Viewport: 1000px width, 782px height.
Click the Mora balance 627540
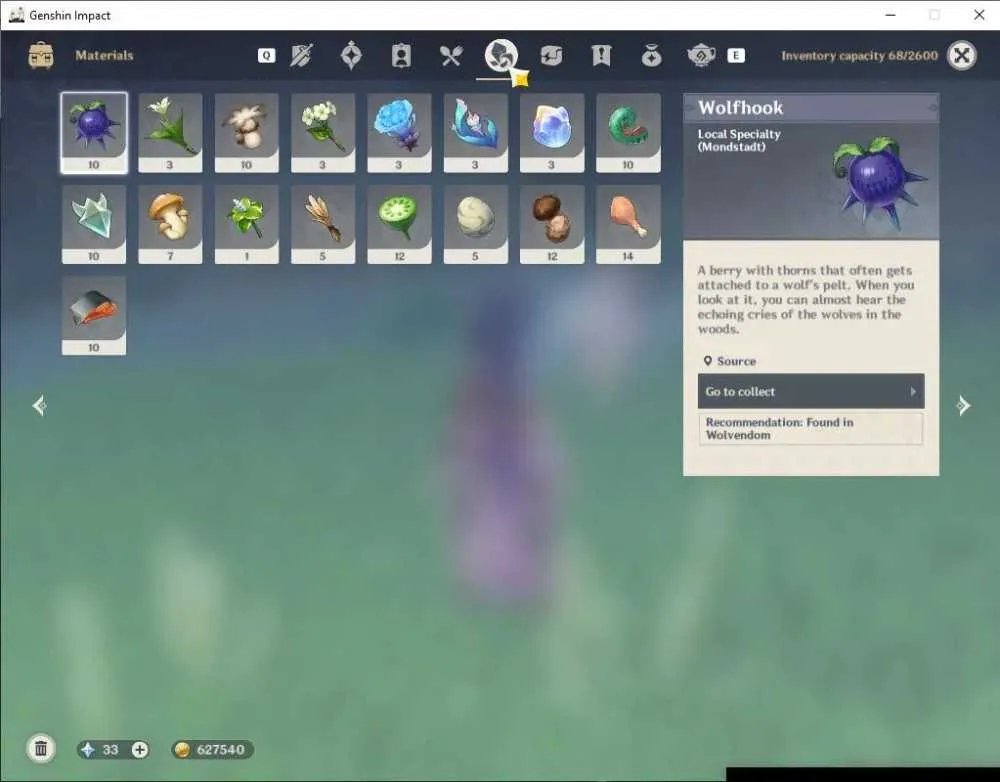click(212, 749)
